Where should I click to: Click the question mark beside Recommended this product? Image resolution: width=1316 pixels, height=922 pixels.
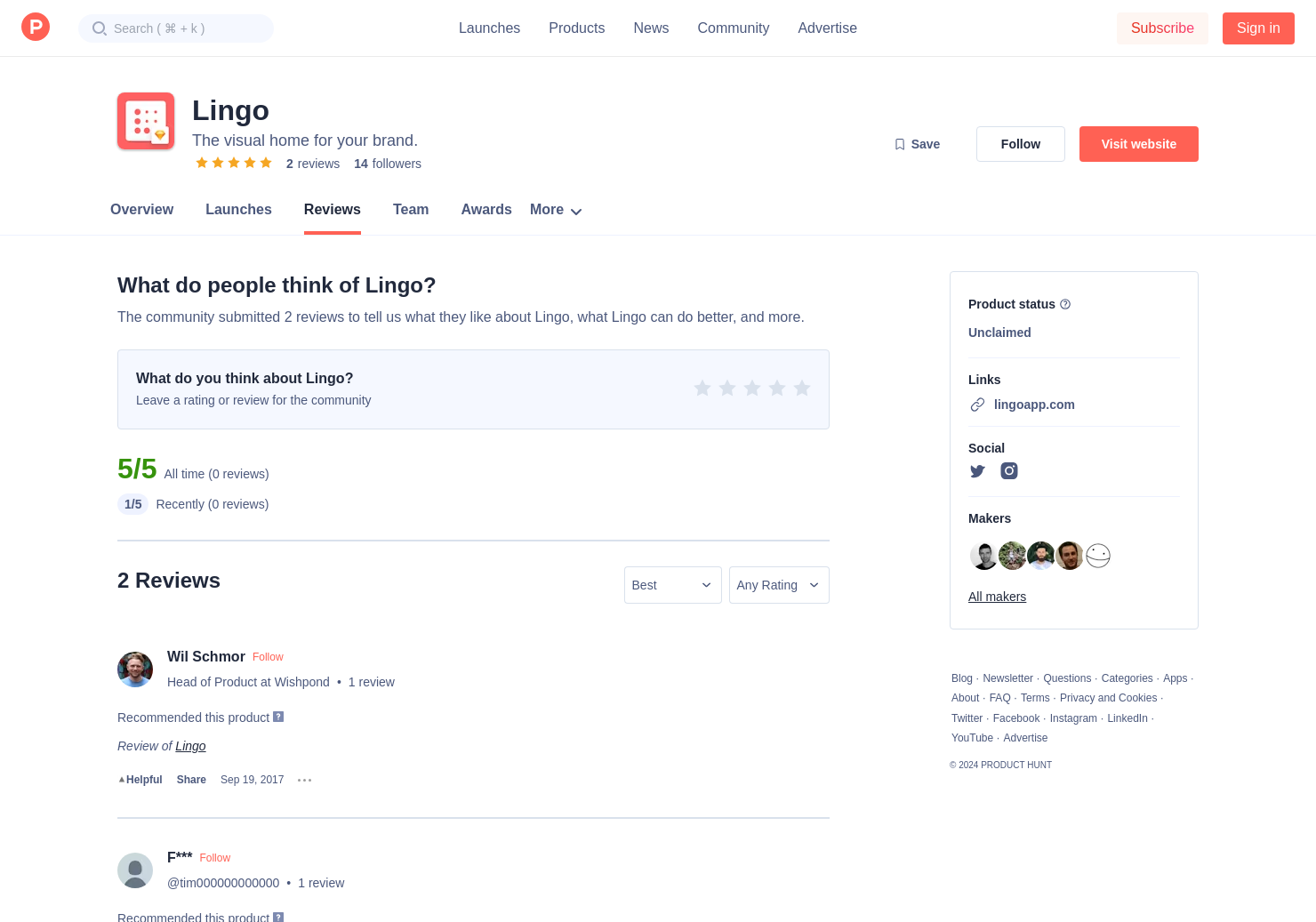pos(278,717)
